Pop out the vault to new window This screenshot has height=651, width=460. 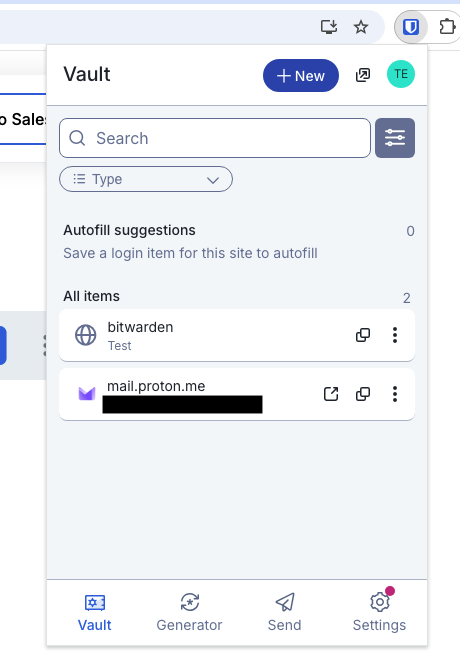click(363, 75)
